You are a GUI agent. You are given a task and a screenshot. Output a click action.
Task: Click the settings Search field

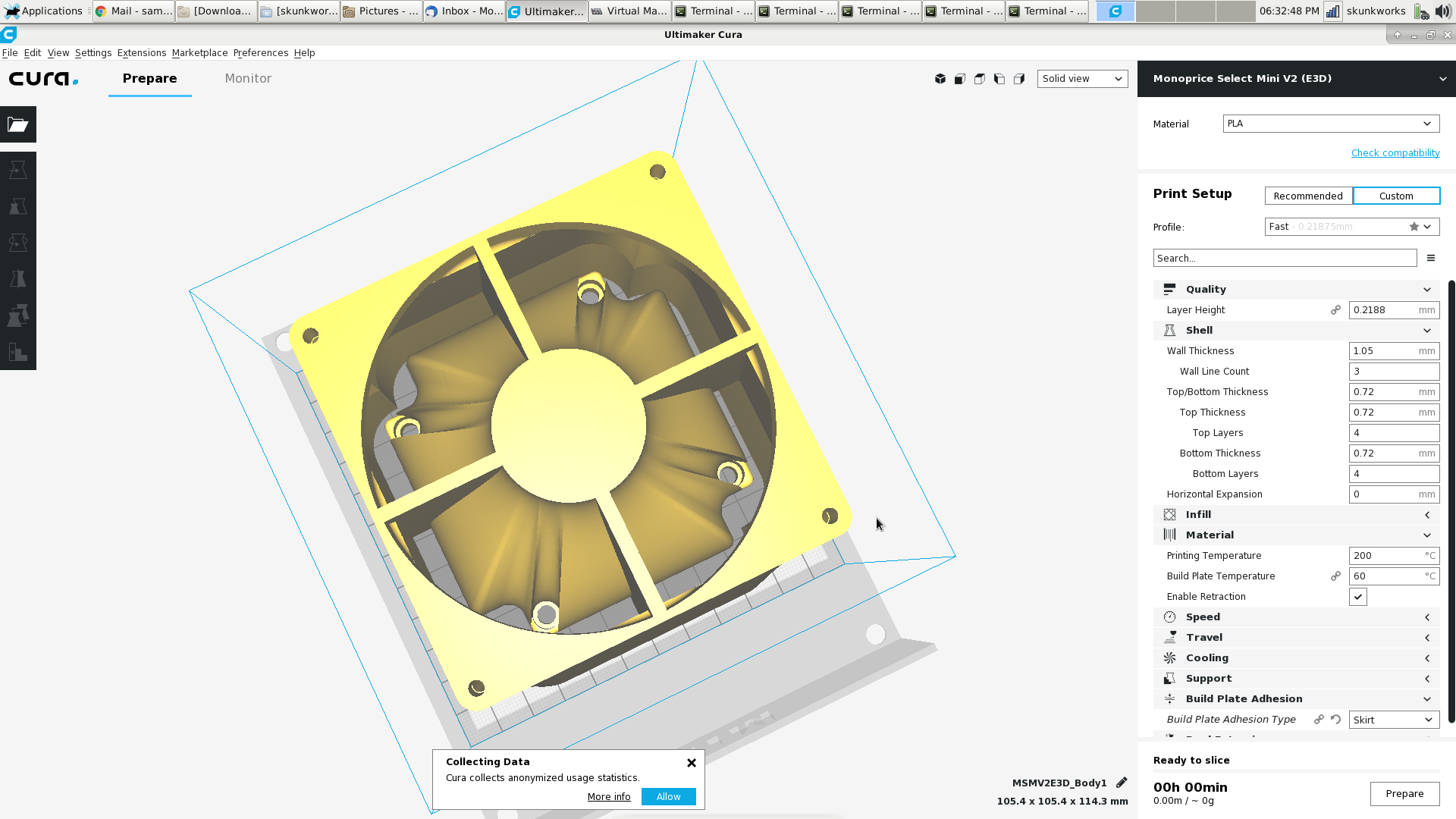tap(1285, 259)
